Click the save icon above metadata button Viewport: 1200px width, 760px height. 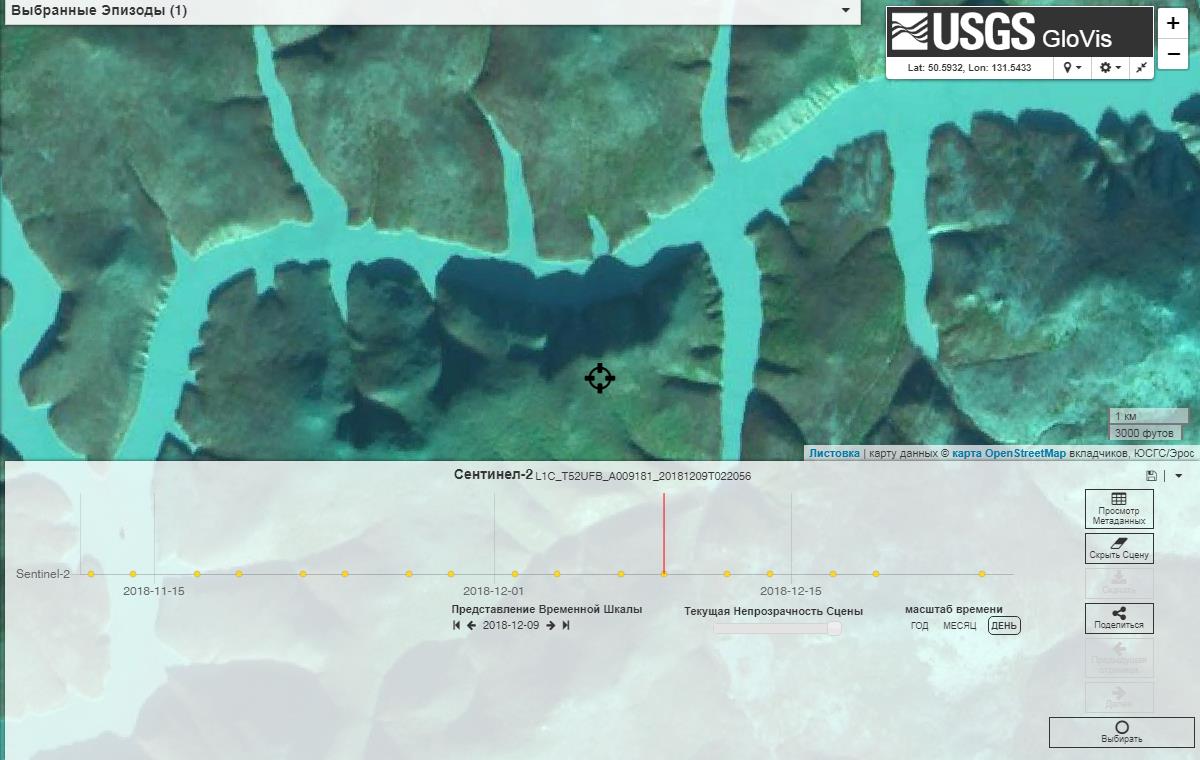point(1151,476)
